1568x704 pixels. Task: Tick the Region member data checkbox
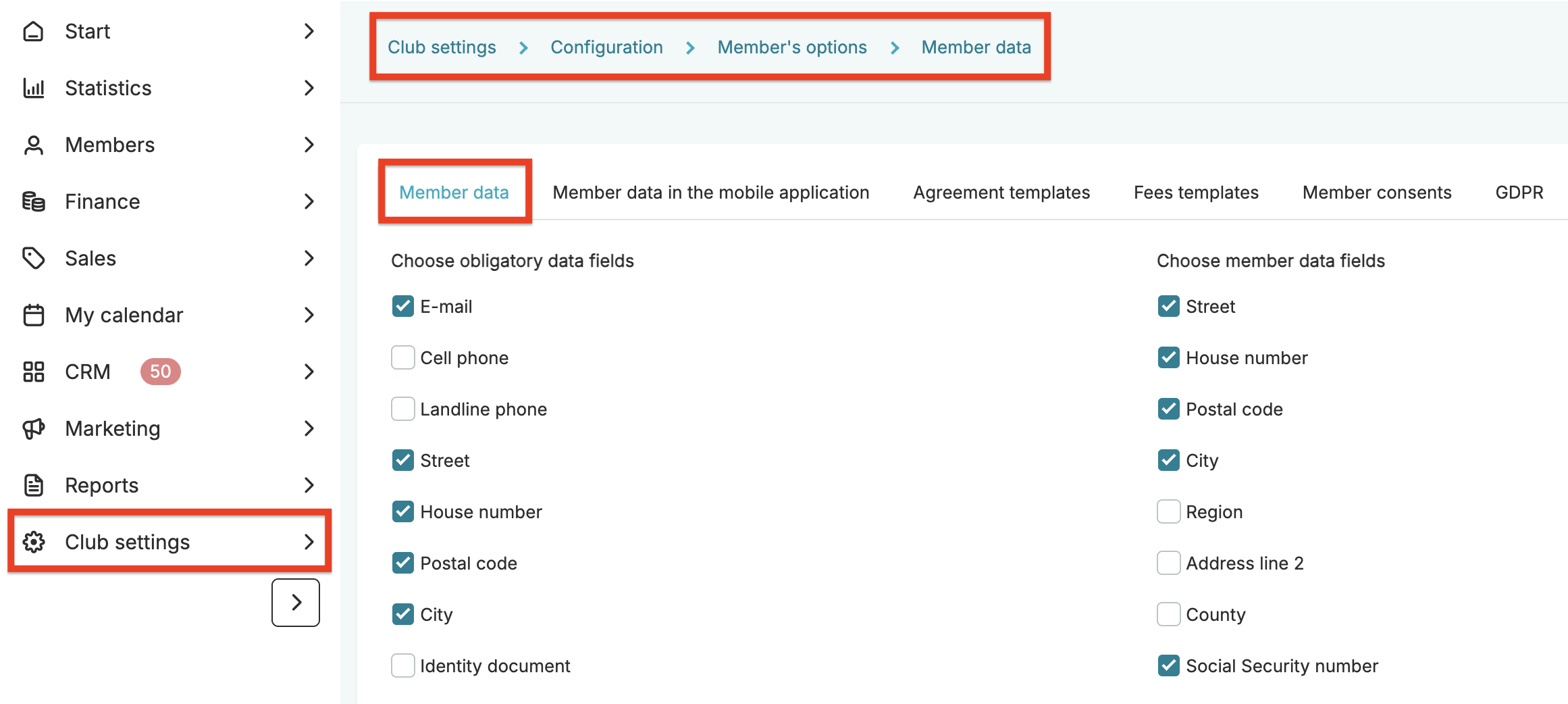point(1169,512)
